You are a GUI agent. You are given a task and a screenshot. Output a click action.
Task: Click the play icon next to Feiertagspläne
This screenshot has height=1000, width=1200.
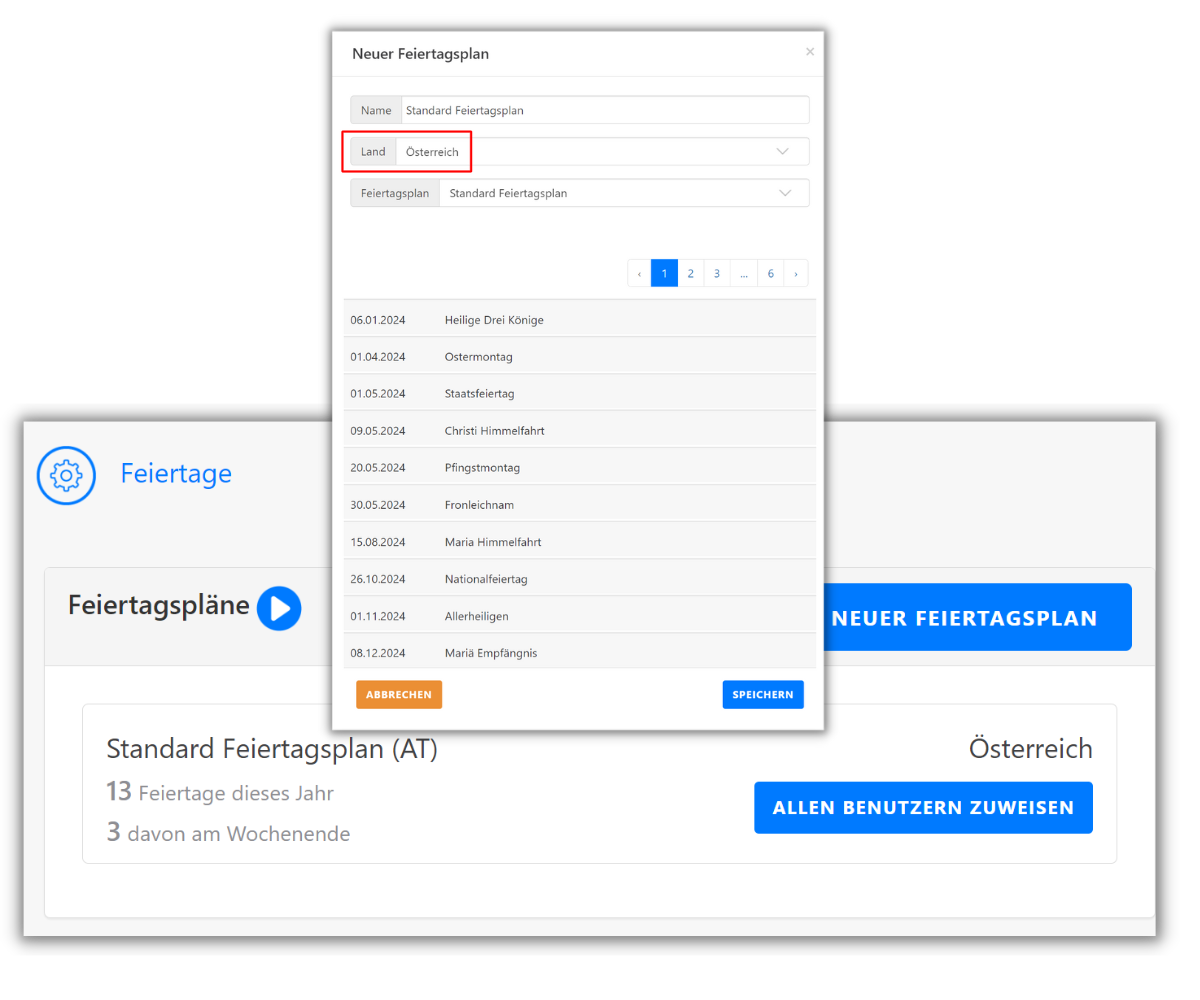point(279,608)
